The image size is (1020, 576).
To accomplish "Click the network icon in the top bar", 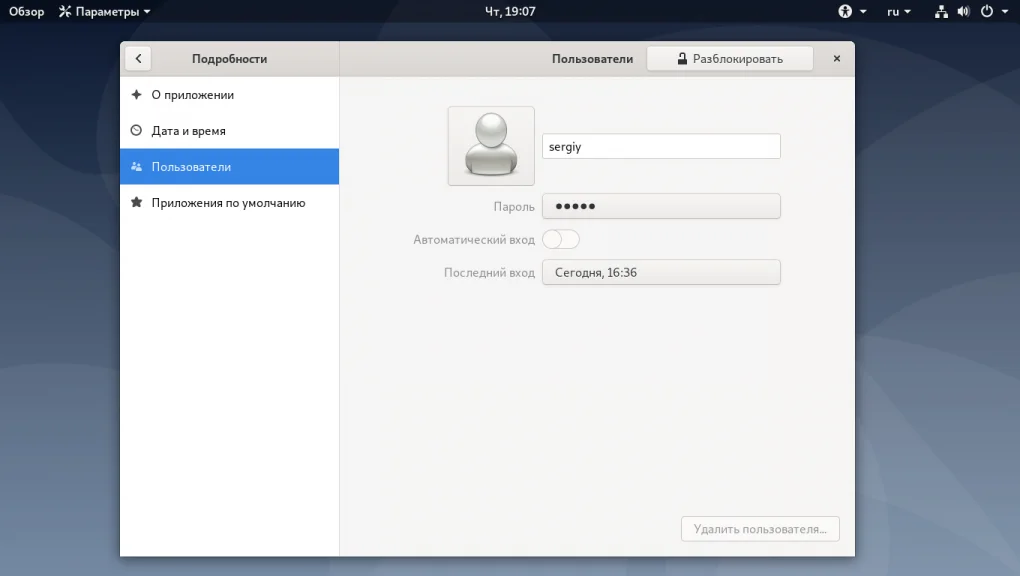I will click(941, 11).
